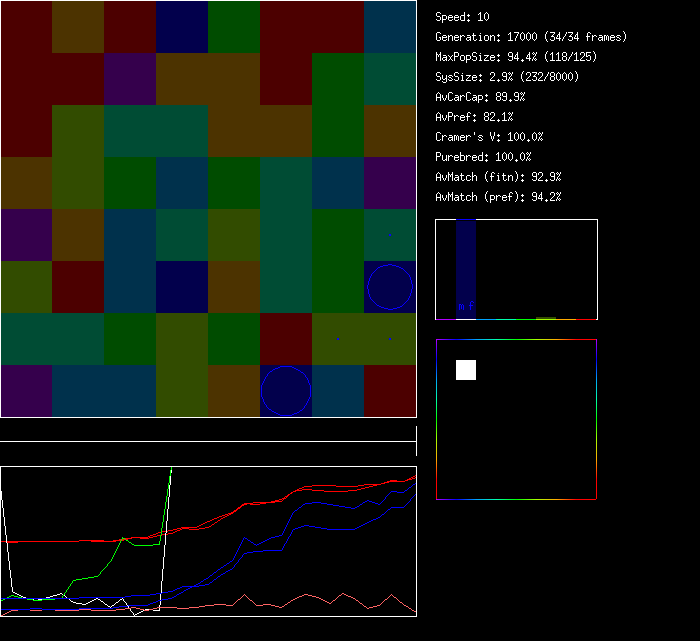Pick the navy blue cell in the top row

click(x=182, y=27)
